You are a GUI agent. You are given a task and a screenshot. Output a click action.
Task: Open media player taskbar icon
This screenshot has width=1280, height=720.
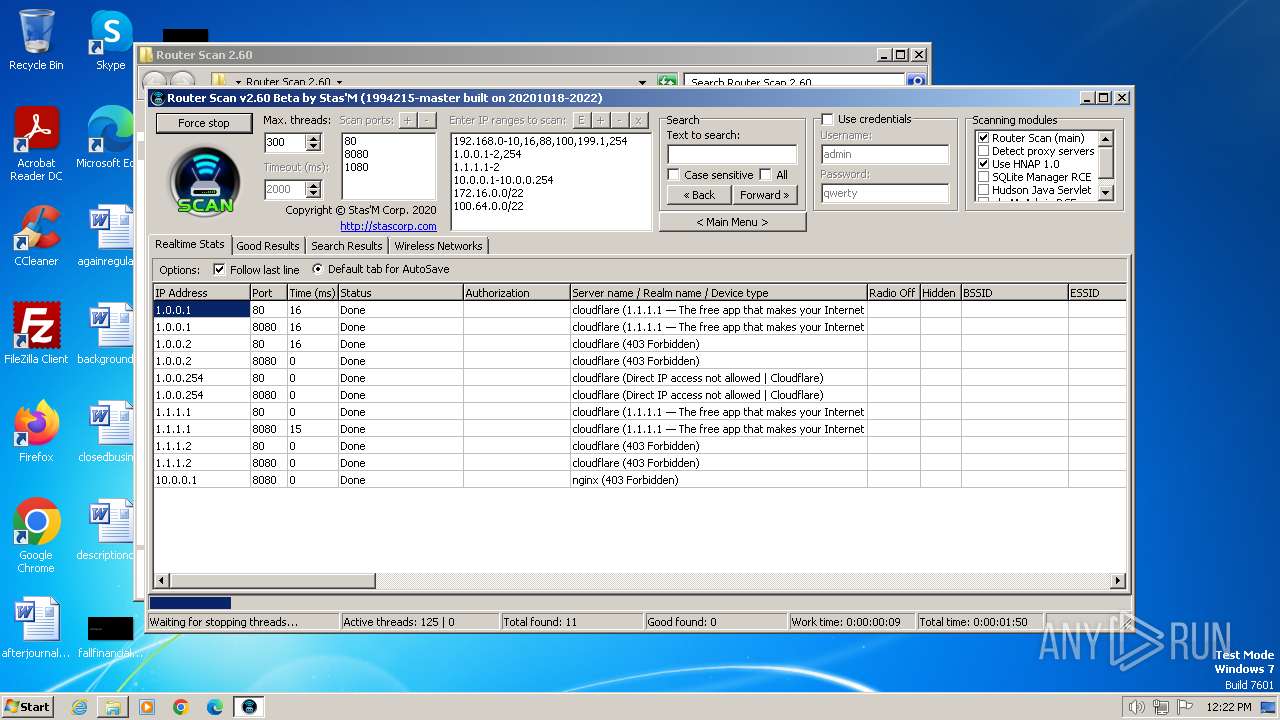(147, 707)
